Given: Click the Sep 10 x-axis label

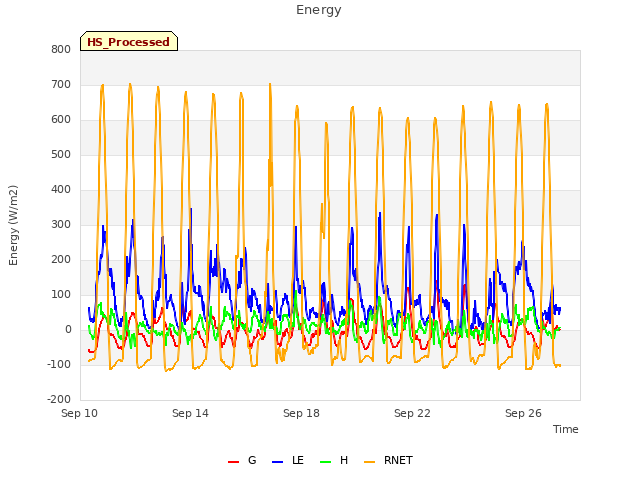Looking at the screenshot, I should click(80, 413).
